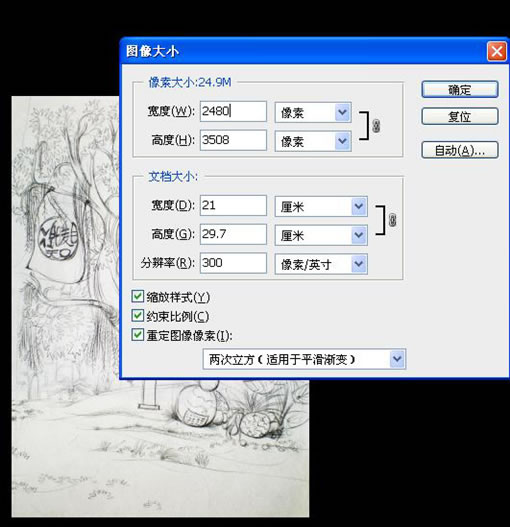Click the document size constrain link icon

pos(392,220)
